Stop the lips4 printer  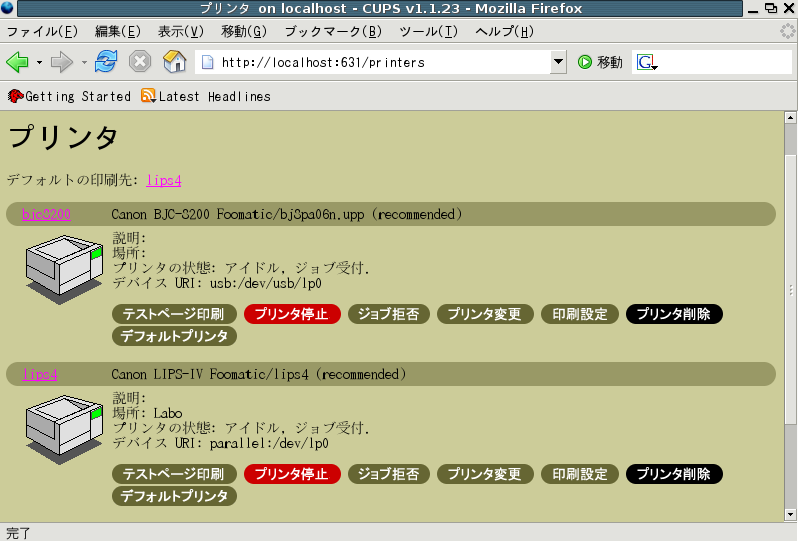point(292,474)
